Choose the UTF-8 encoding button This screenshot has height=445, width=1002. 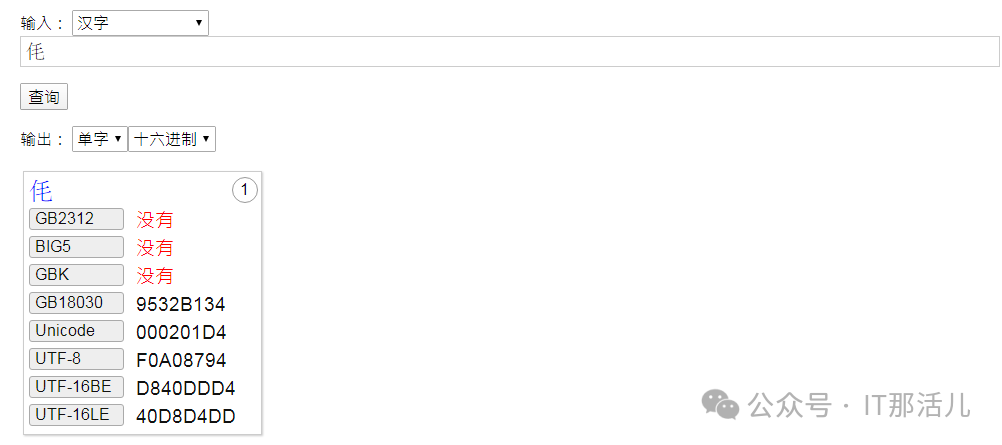76,358
